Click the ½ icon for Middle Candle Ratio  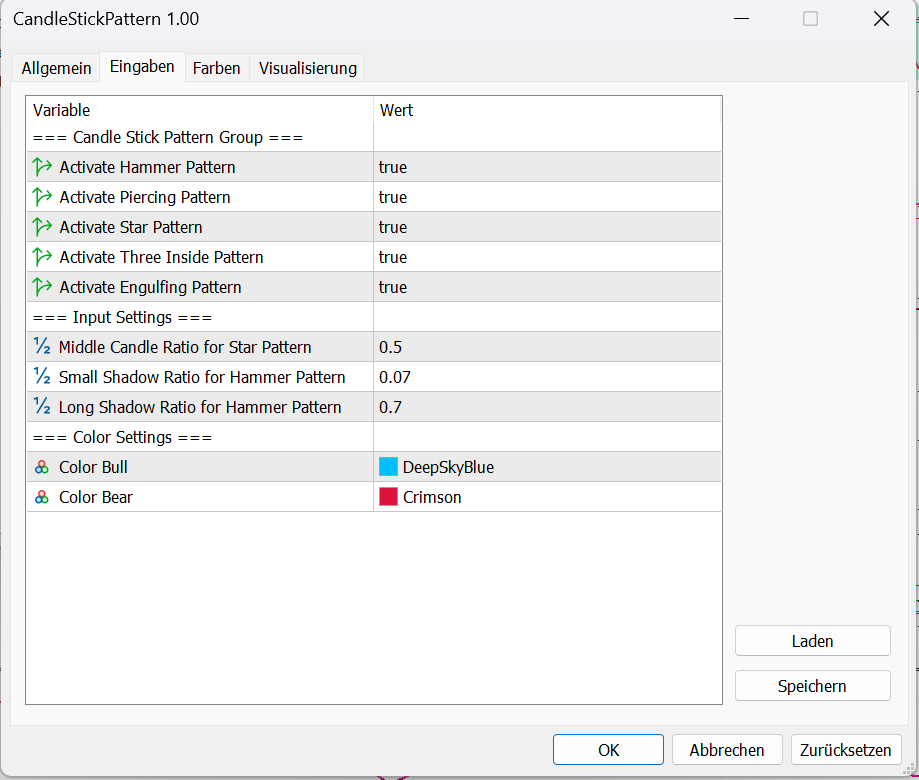tap(40, 346)
